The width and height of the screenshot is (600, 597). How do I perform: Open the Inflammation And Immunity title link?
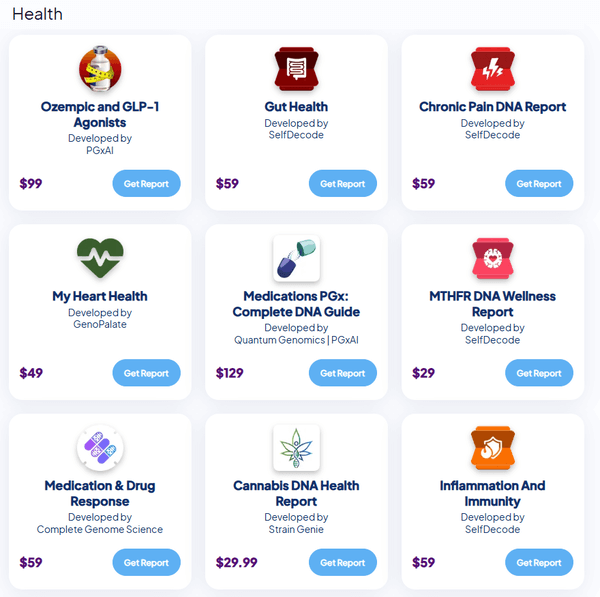[x=492, y=493]
